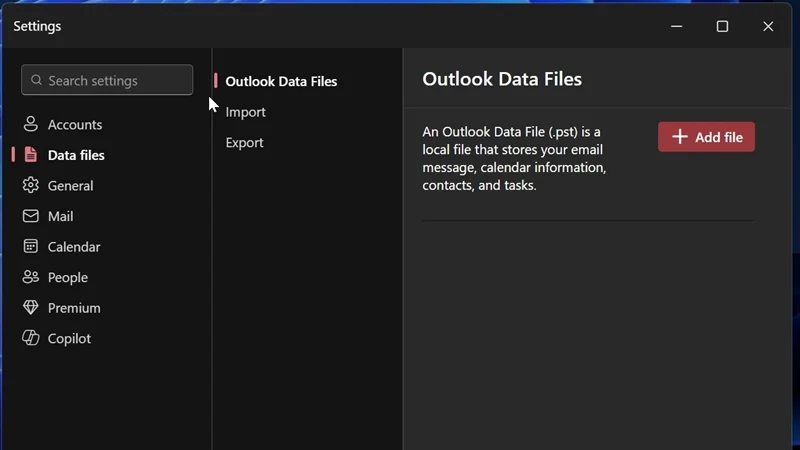Click the Add file button text
The width and height of the screenshot is (800, 450).
coord(719,137)
